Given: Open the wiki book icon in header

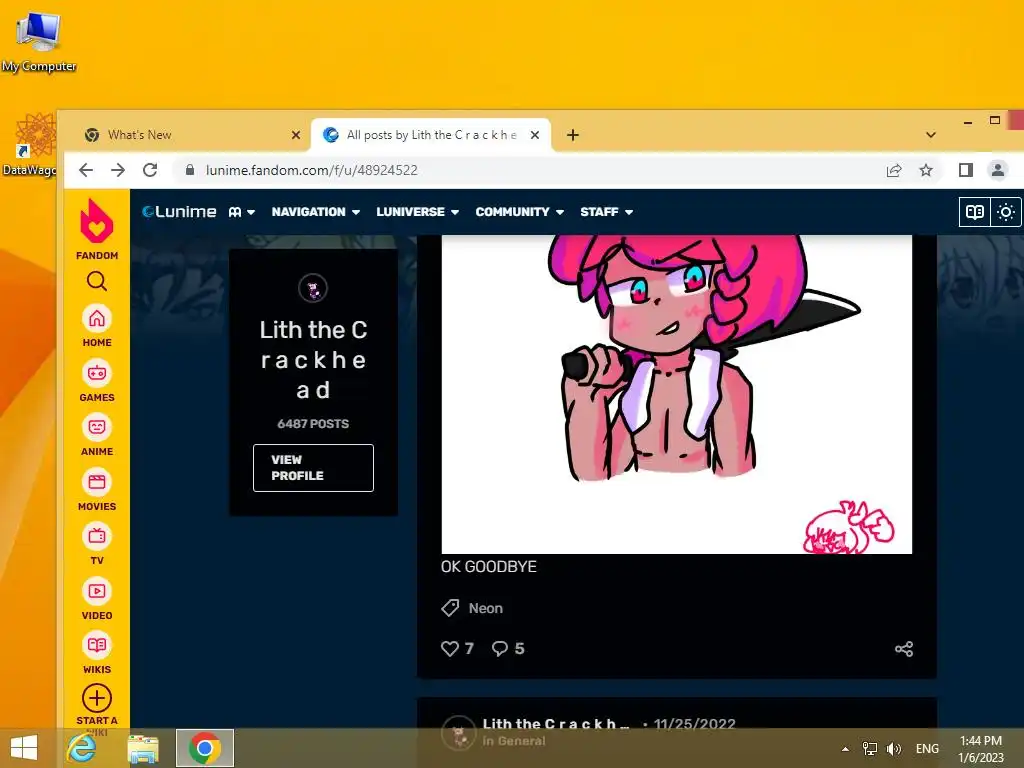Looking at the screenshot, I should [974, 212].
